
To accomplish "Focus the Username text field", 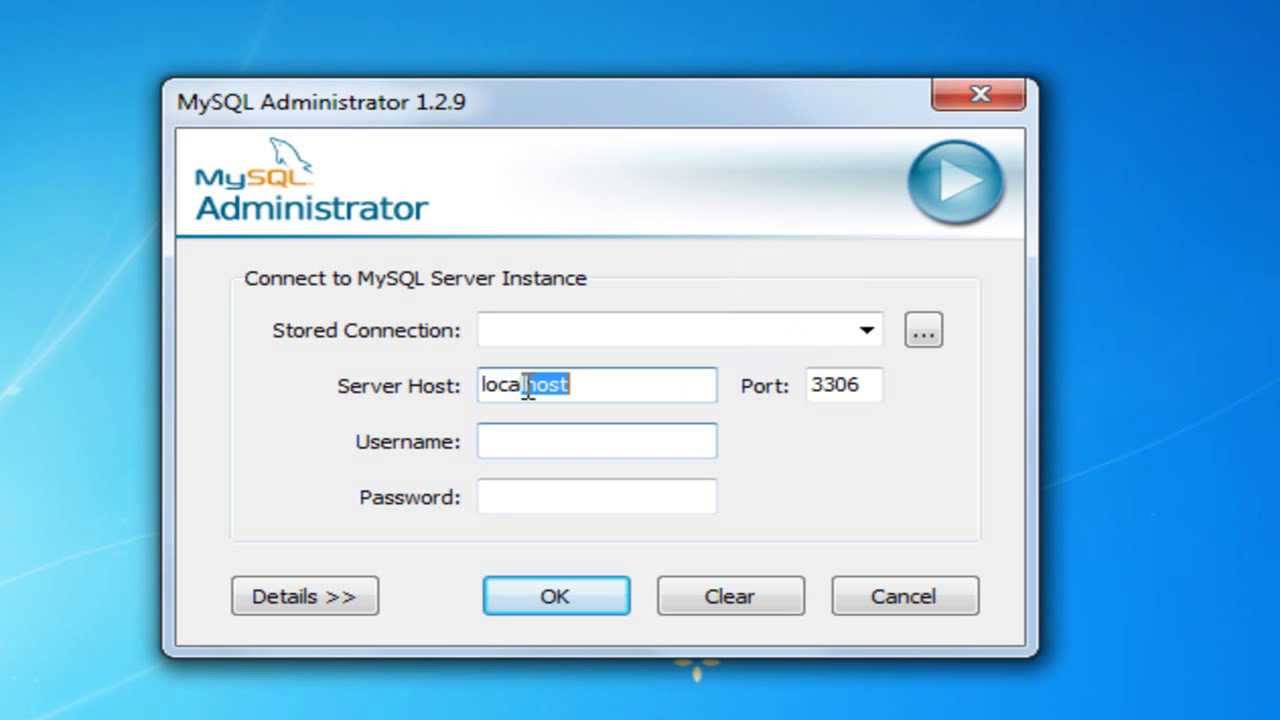I will point(597,441).
